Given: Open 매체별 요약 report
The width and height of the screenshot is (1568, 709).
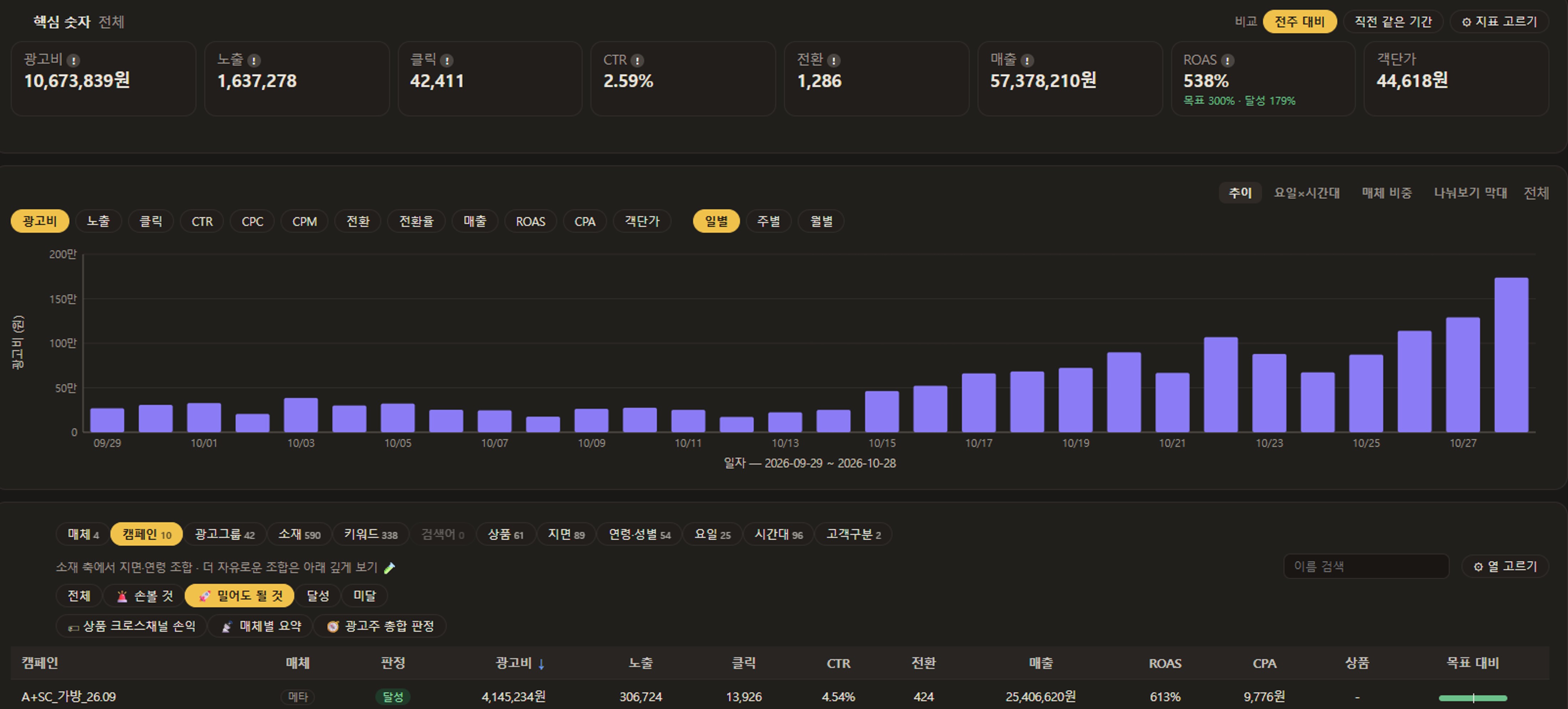Looking at the screenshot, I should (261, 626).
